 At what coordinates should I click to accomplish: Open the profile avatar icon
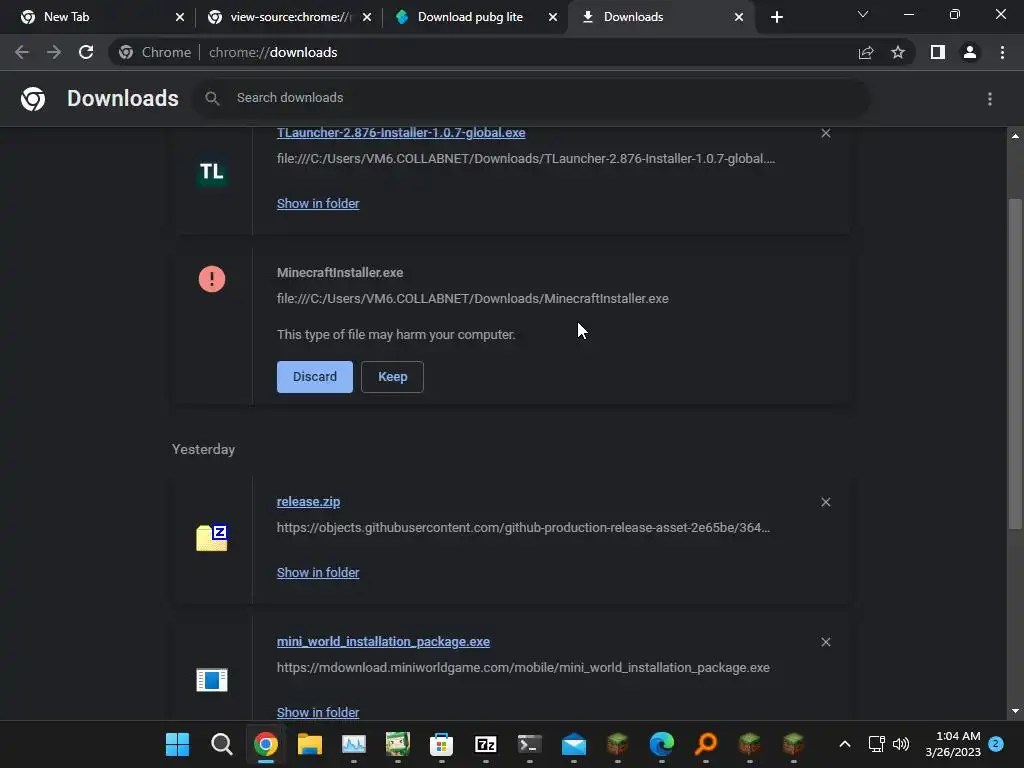click(x=970, y=52)
